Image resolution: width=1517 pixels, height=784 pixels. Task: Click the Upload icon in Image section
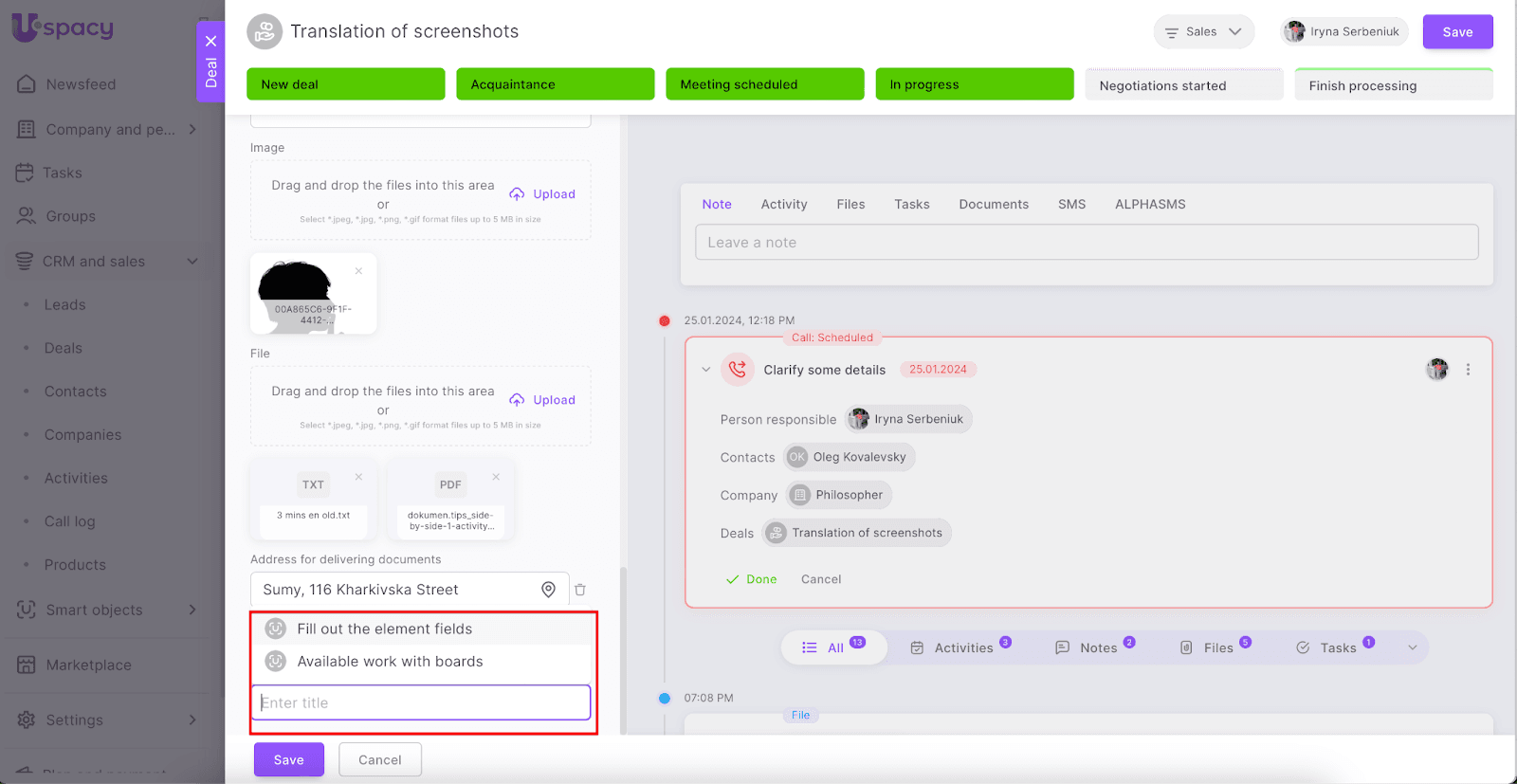tap(517, 194)
